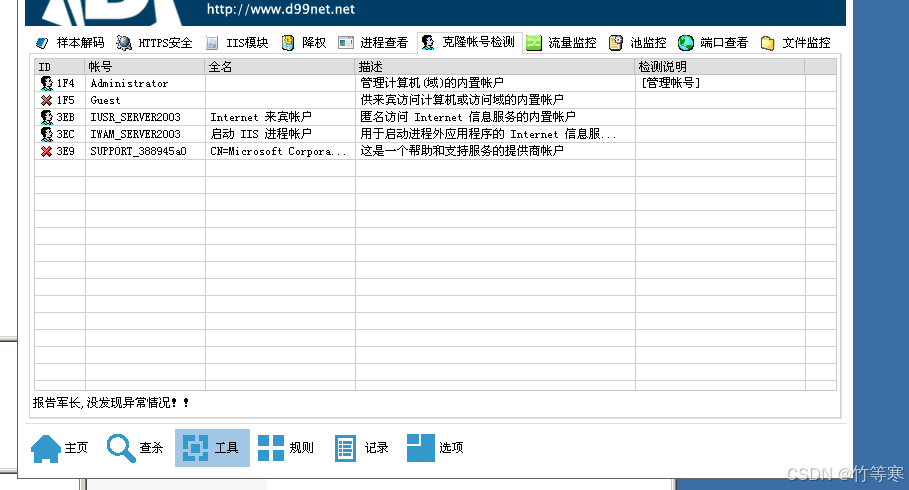Click description "供来宾访问计算机或访问域的内置帐户"
The image size is (909, 490).
(x=461, y=100)
